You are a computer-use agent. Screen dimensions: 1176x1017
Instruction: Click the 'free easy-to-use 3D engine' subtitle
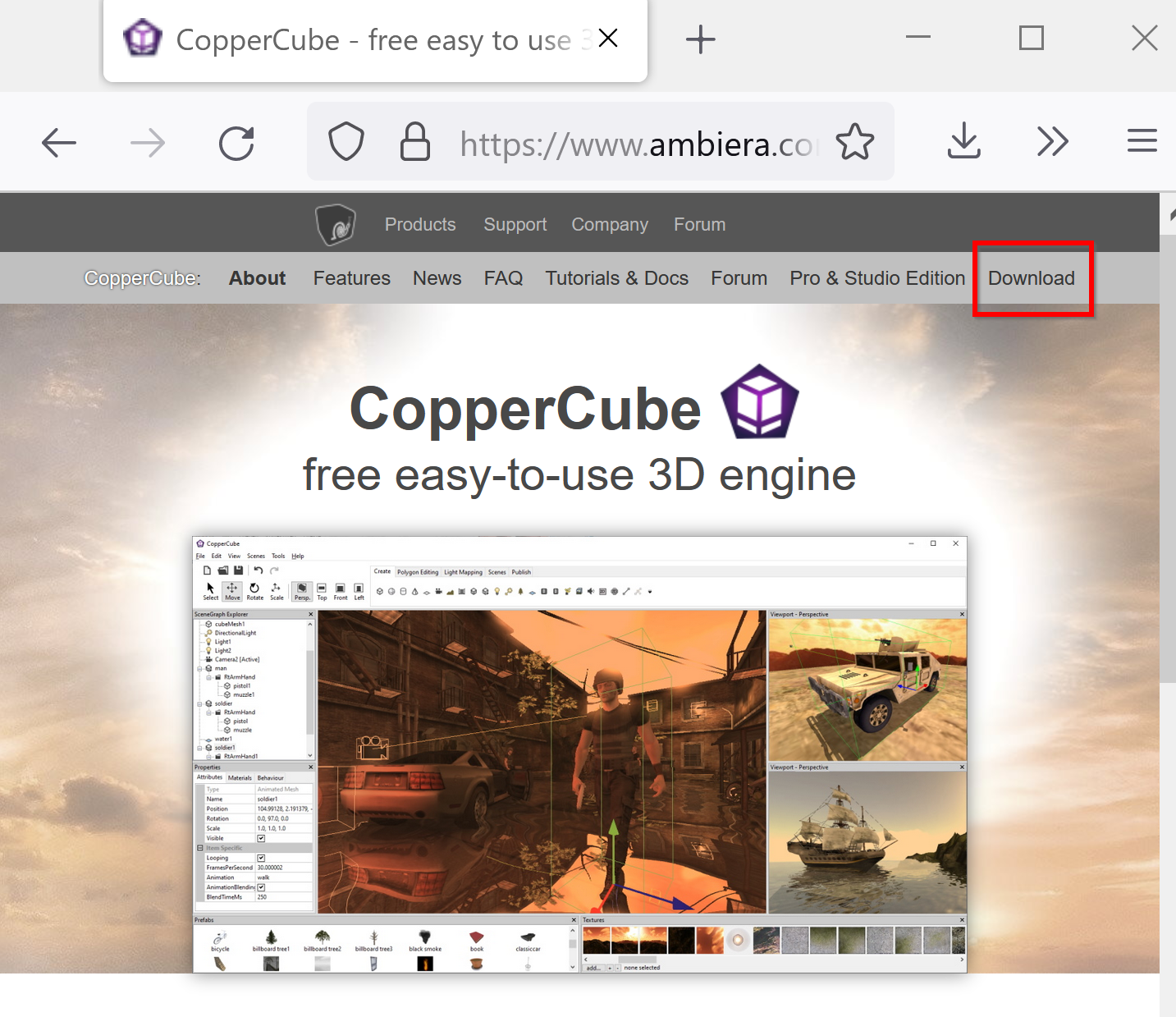(579, 474)
